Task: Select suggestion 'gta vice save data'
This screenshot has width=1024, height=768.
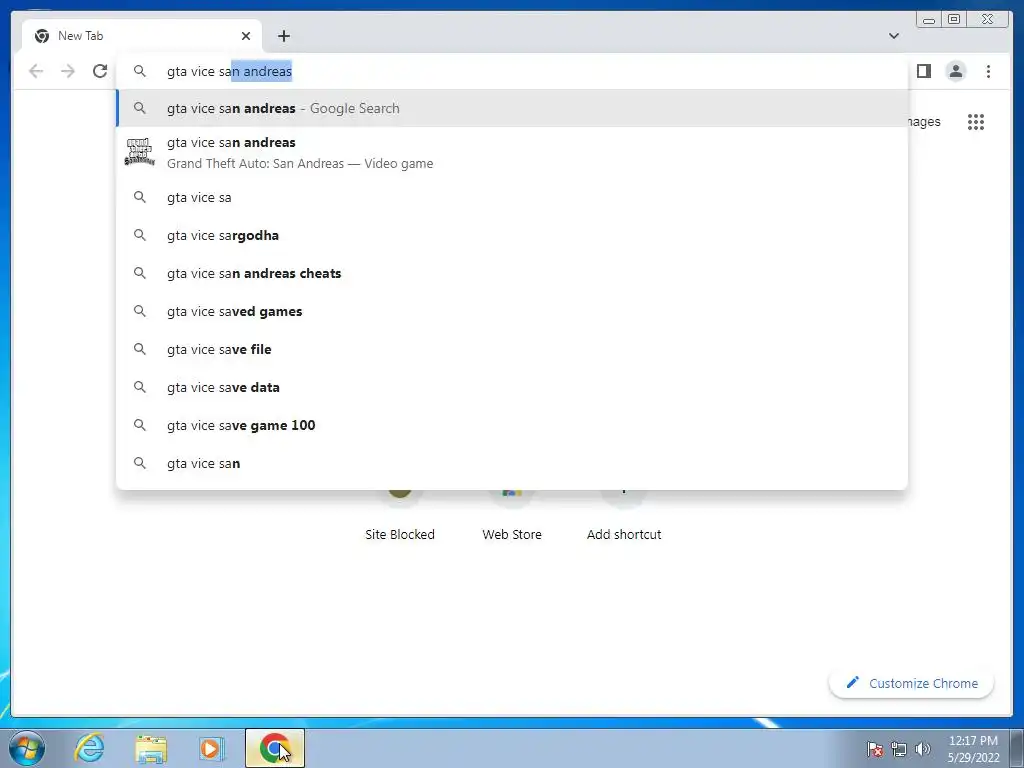Action: click(x=512, y=387)
